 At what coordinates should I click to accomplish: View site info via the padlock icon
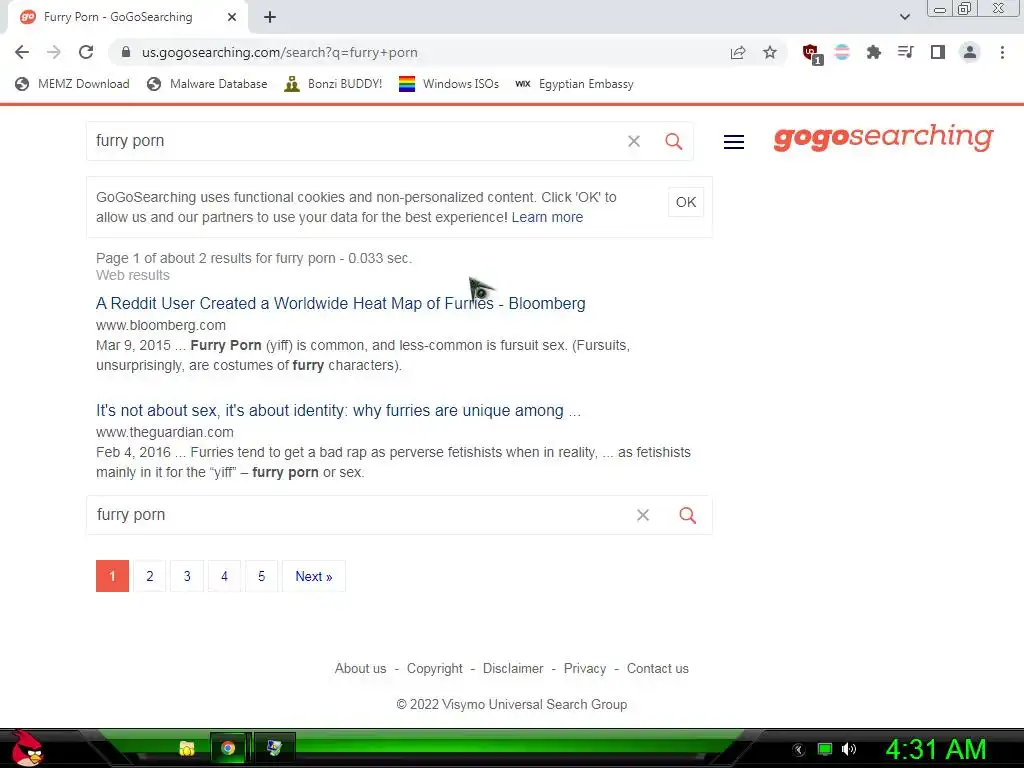coord(126,52)
